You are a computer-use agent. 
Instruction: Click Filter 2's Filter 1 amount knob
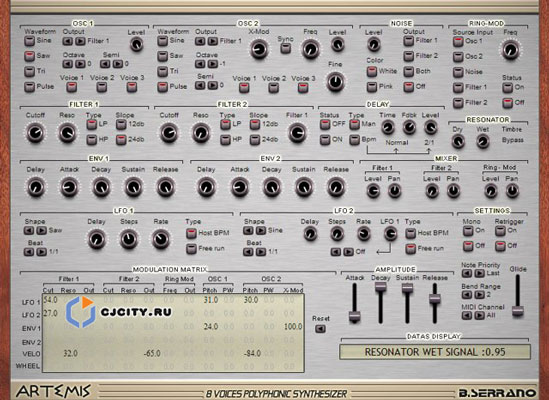coord(297,133)
